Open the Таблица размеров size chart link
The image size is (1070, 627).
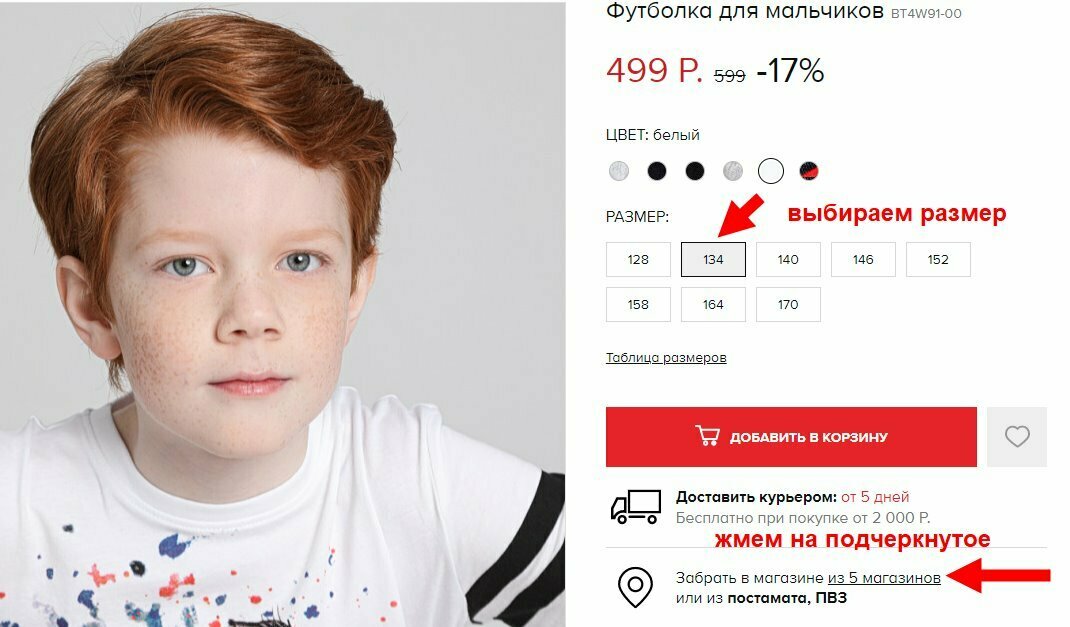point(666,358)
